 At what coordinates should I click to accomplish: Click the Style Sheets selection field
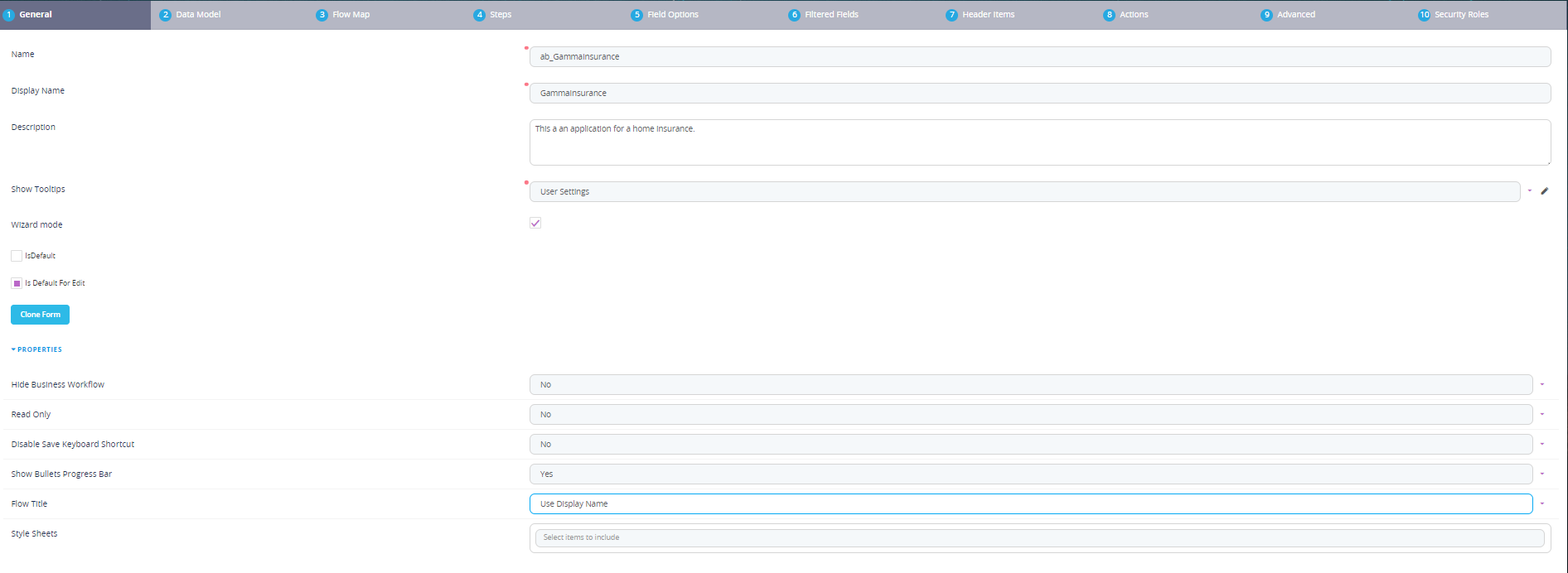(x=1039, y=538)
